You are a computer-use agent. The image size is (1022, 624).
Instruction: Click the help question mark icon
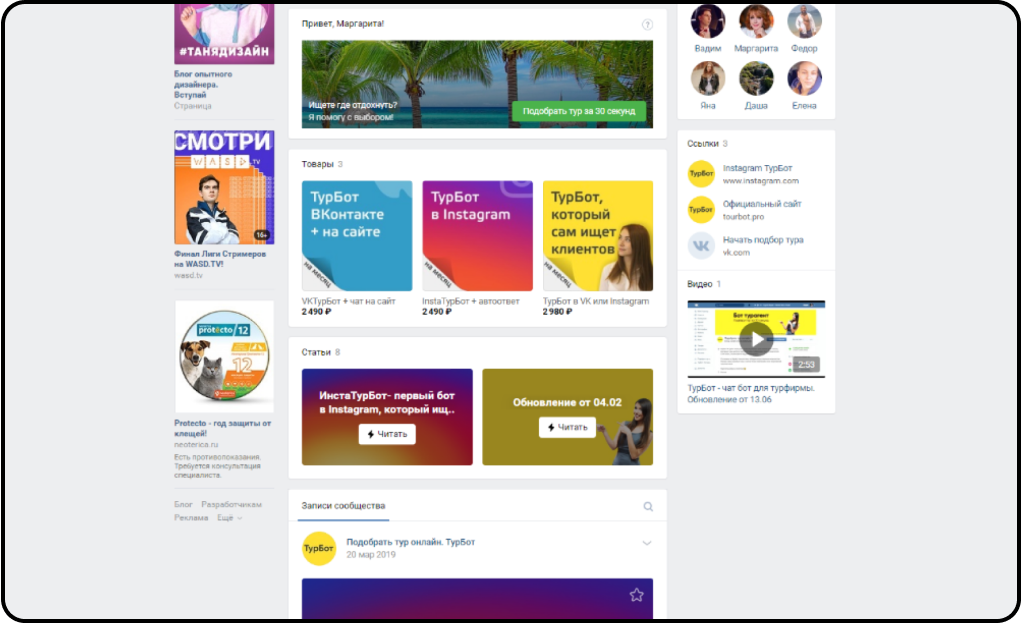(x=647, y=24)
